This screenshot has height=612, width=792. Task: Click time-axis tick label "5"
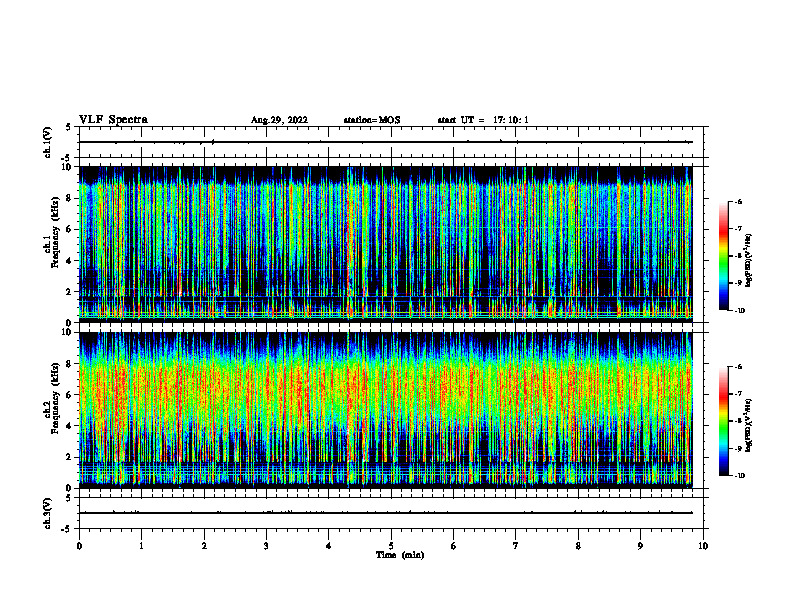[x=391, y=546]
